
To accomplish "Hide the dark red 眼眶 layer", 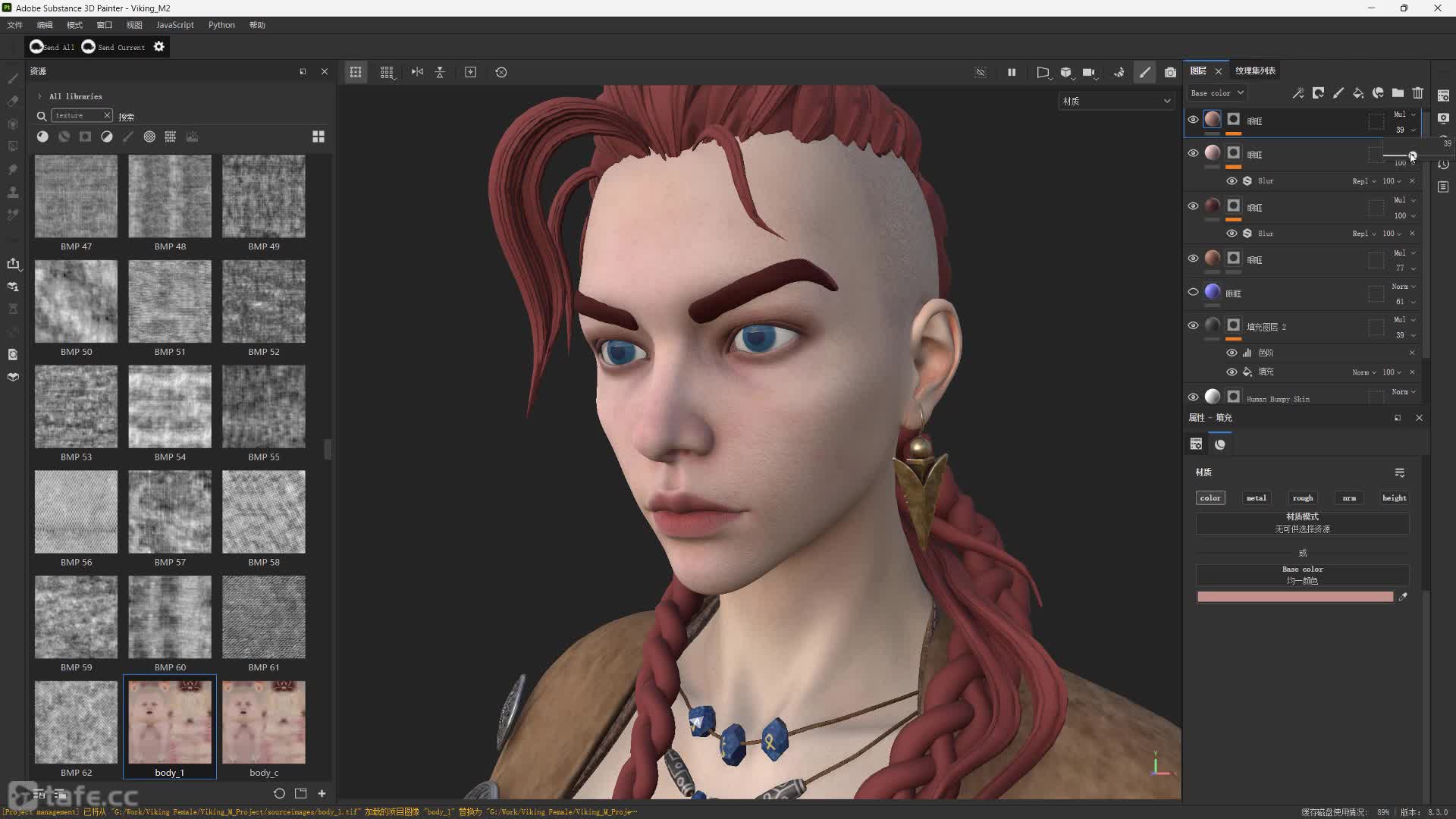I will [1193, 206].
